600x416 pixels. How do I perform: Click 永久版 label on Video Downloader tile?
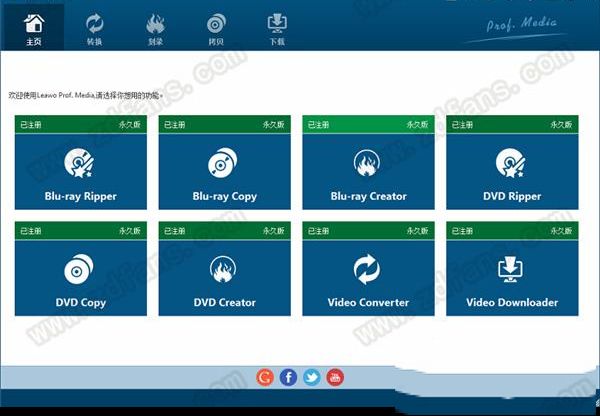563,231
